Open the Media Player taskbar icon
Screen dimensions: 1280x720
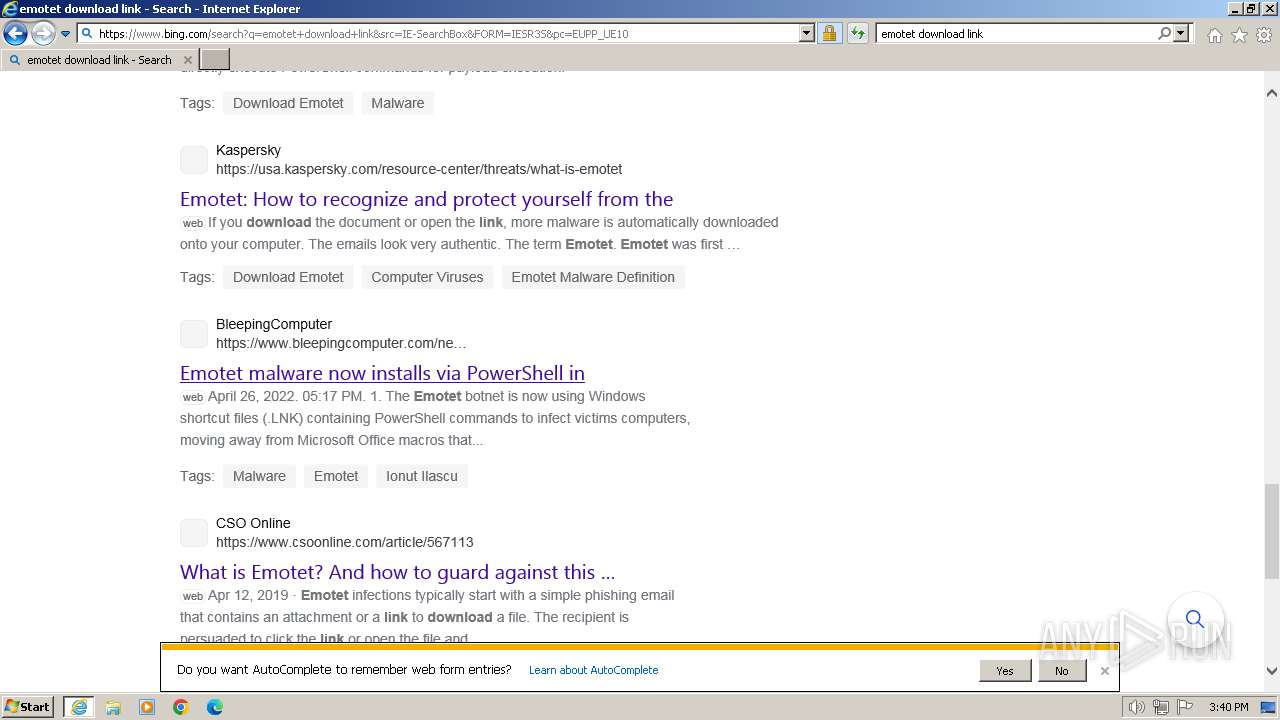pyautogui.click(x=147, y=707)
